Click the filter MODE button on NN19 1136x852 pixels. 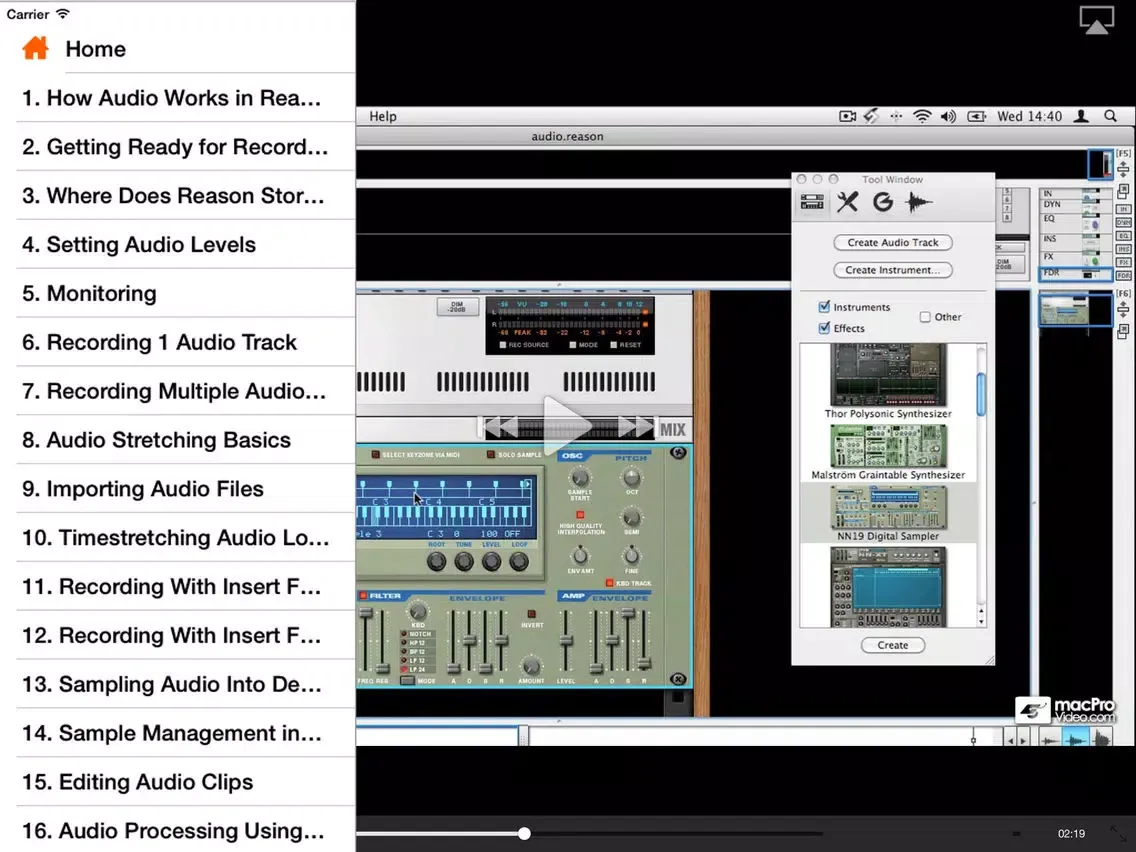click(407, 681)
